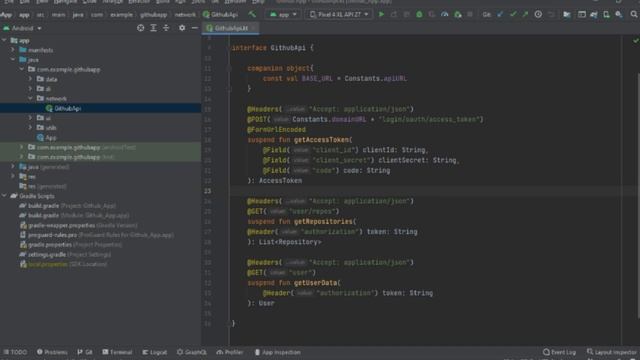Run the app with the green play icon

click(381, 14)
